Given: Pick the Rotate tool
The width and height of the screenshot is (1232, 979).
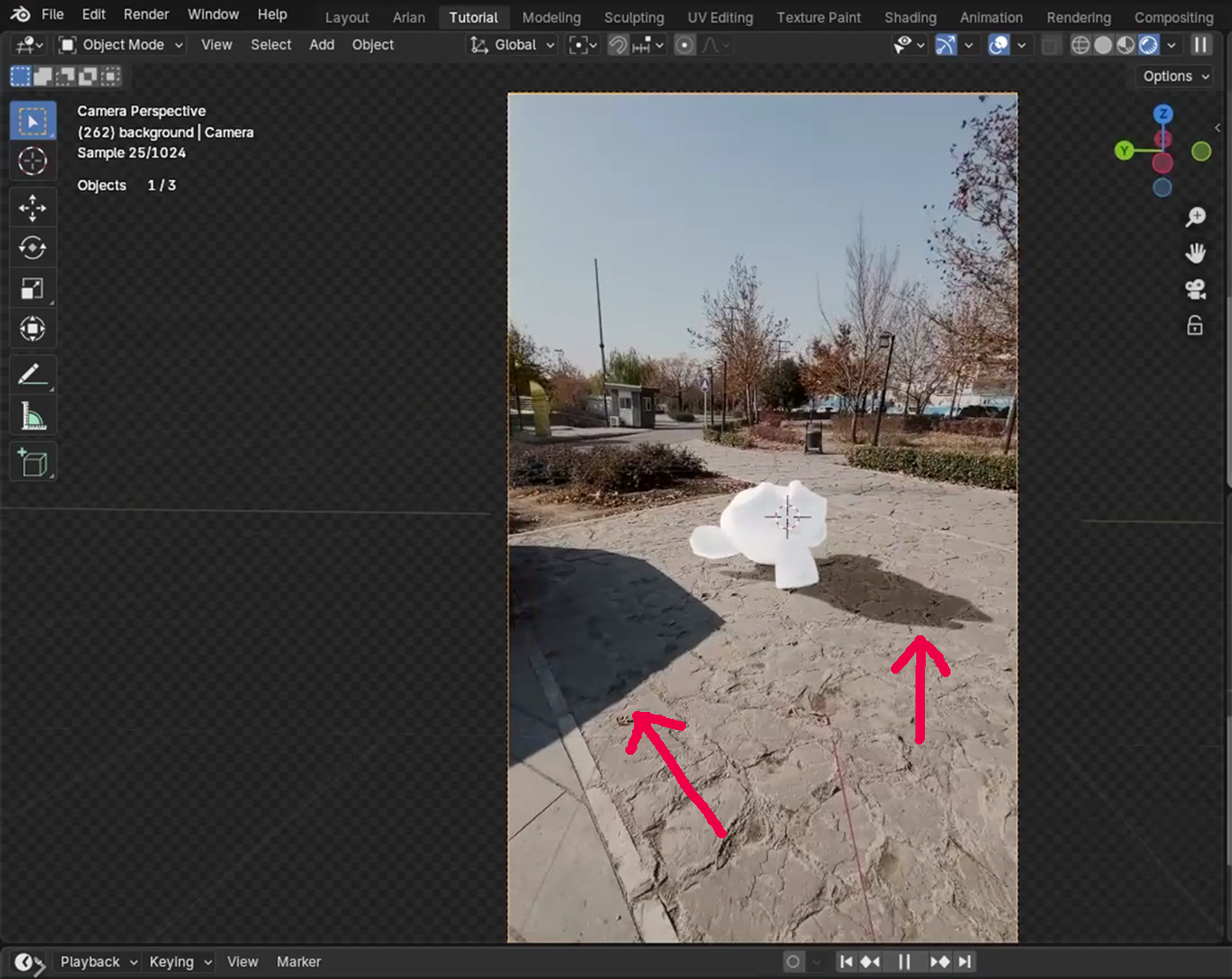Looking at the screenshot, I should [x=32, y=248].
